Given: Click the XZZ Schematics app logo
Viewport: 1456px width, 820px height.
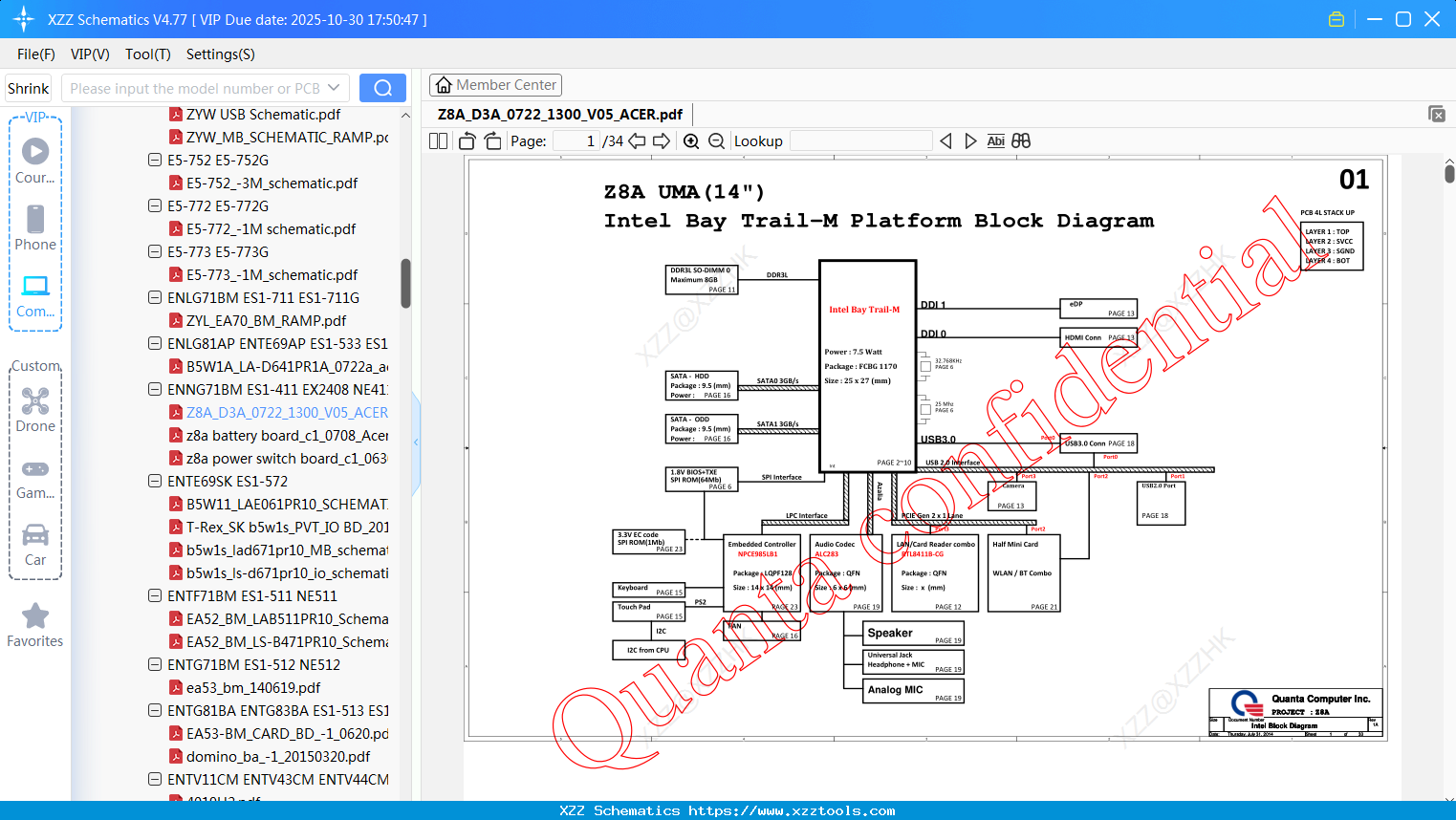Looking at the screenshot, I should click(24, 19).
